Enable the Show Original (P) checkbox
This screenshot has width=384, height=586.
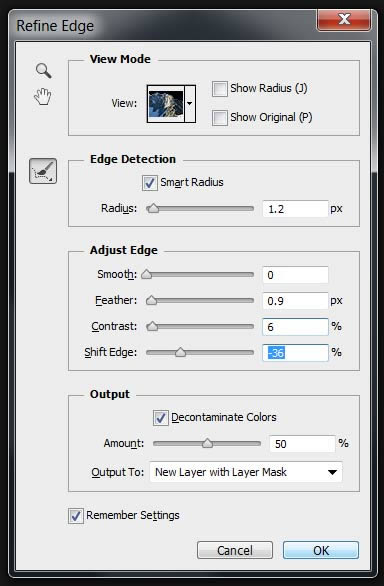(x=219, y=118)
